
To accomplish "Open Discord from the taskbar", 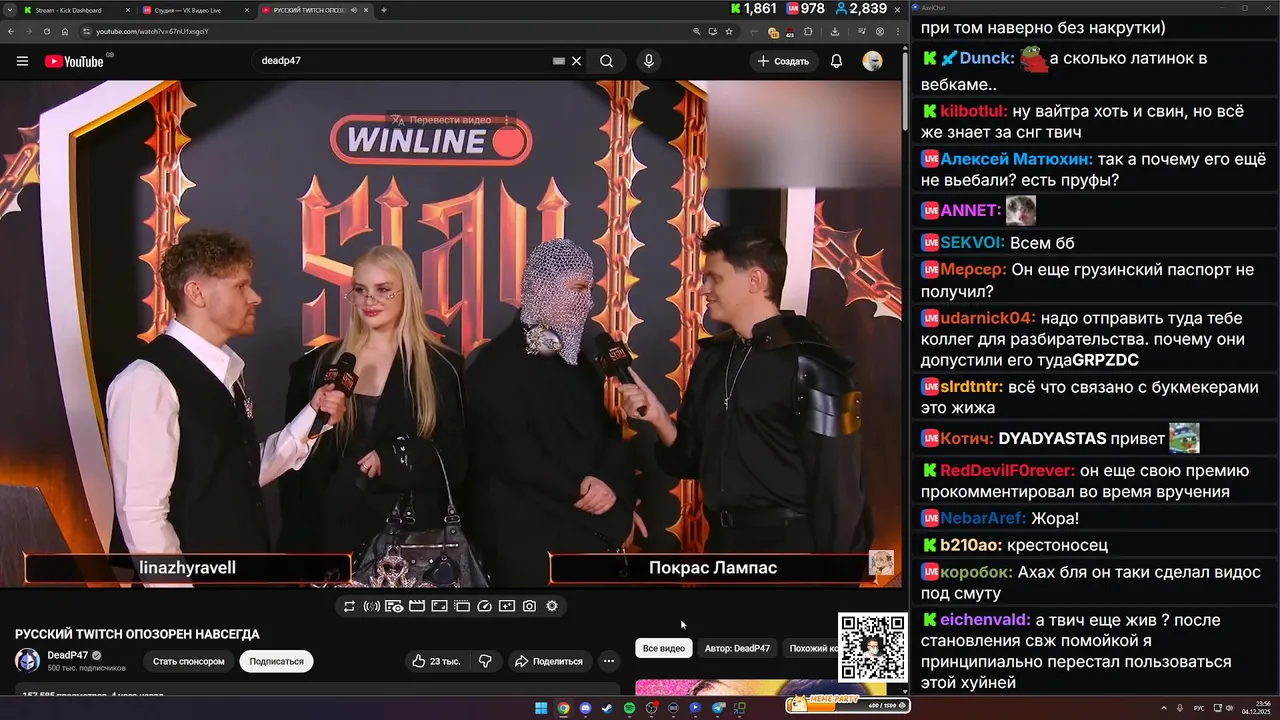I will click(x=585, y=708).
